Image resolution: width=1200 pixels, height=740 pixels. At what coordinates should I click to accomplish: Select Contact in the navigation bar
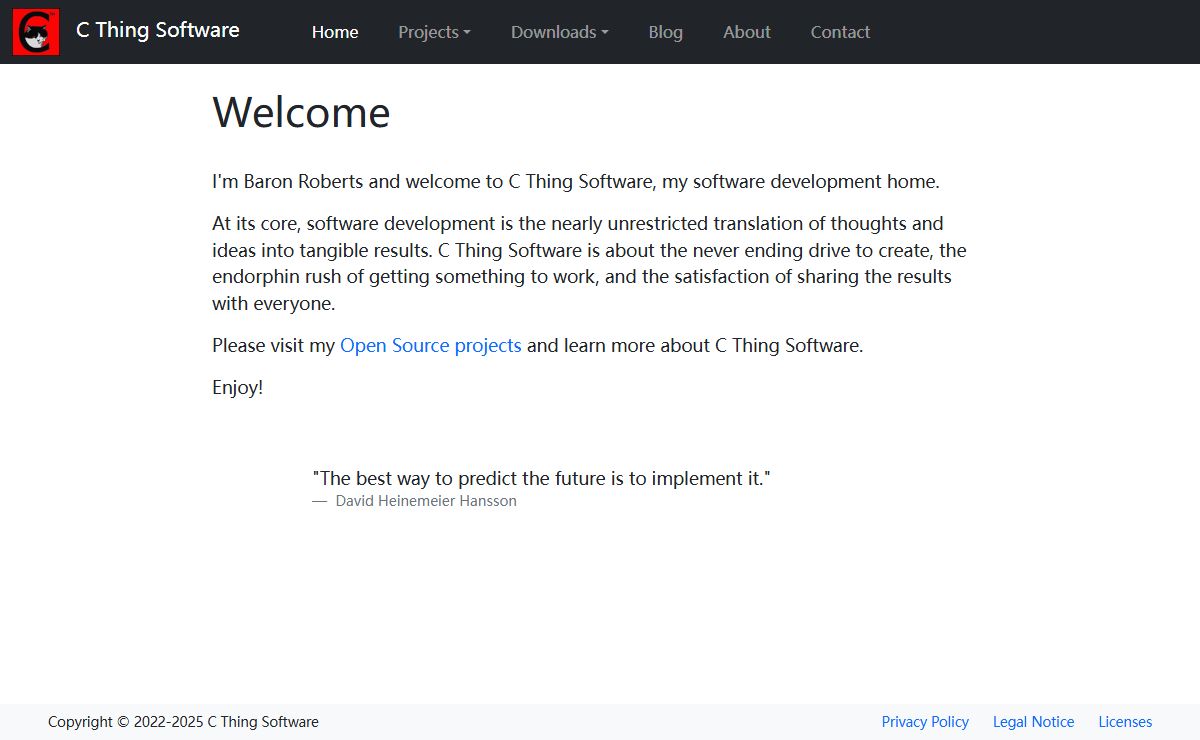(840, 32)
